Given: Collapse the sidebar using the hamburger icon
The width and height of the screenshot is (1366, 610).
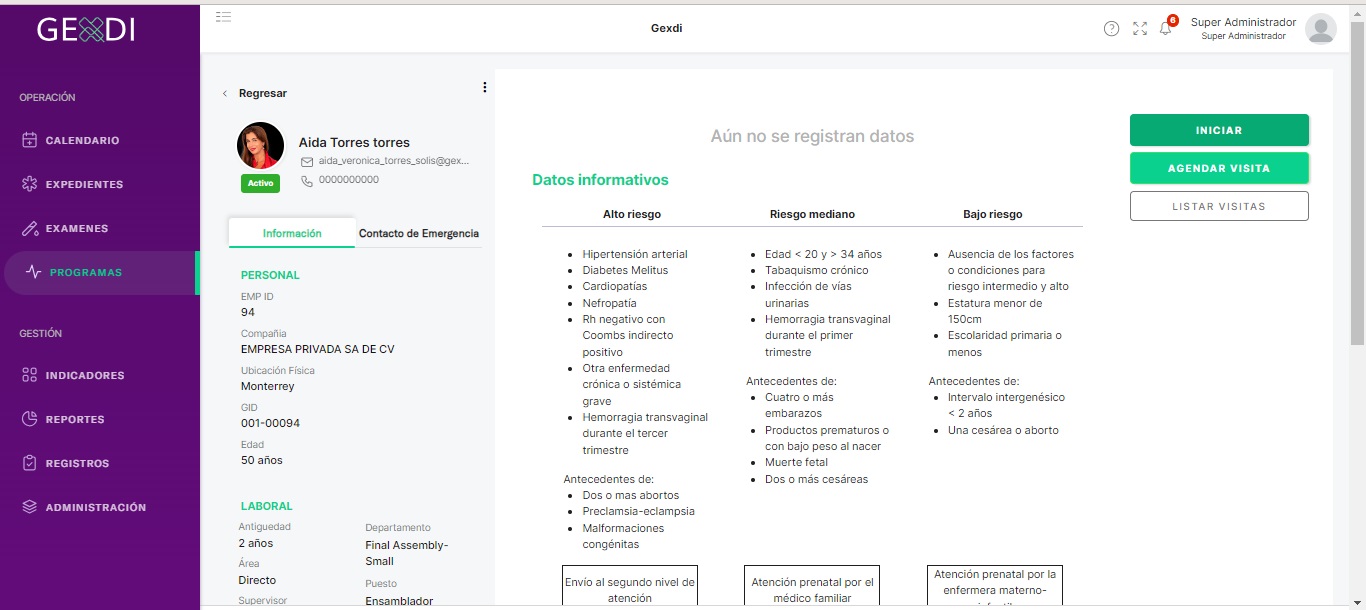Looking at the screenshot, I should point(224,17).
